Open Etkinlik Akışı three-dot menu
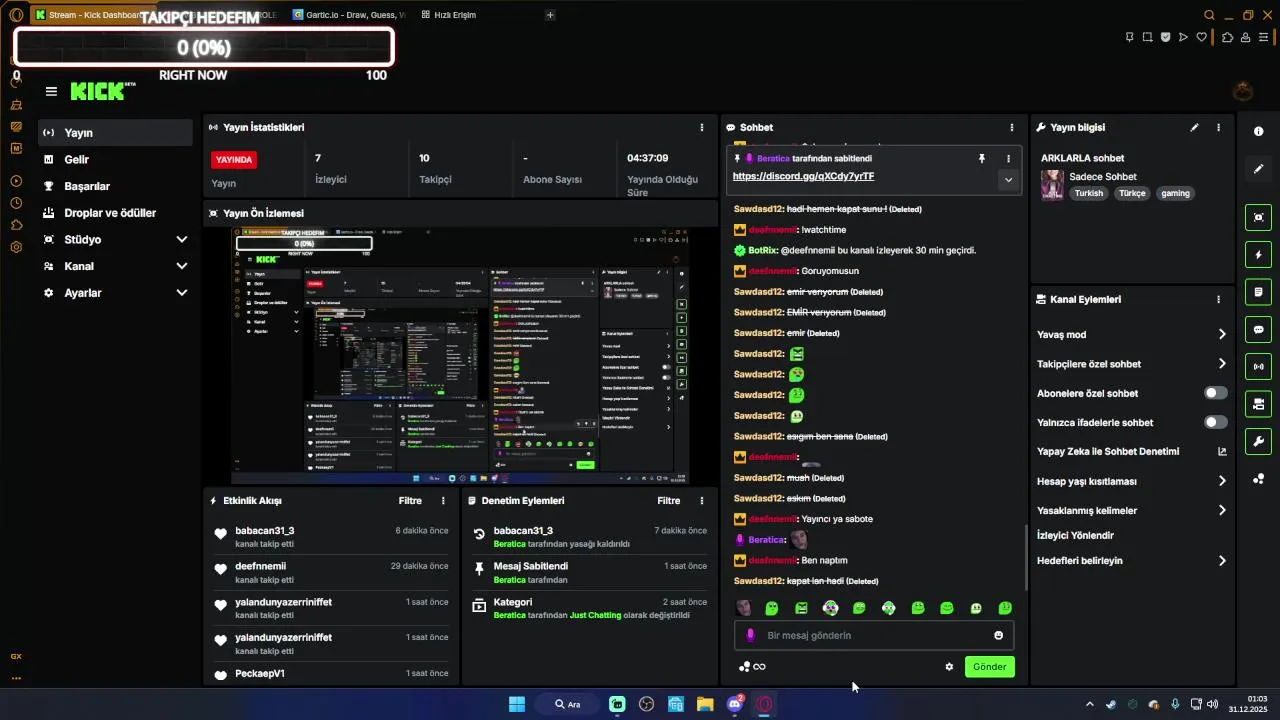 pyautogui.click(x=444, y=501)
